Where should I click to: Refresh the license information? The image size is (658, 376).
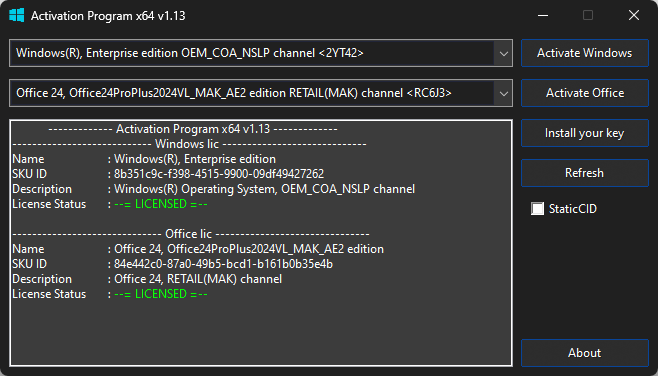tap(585, 173)
